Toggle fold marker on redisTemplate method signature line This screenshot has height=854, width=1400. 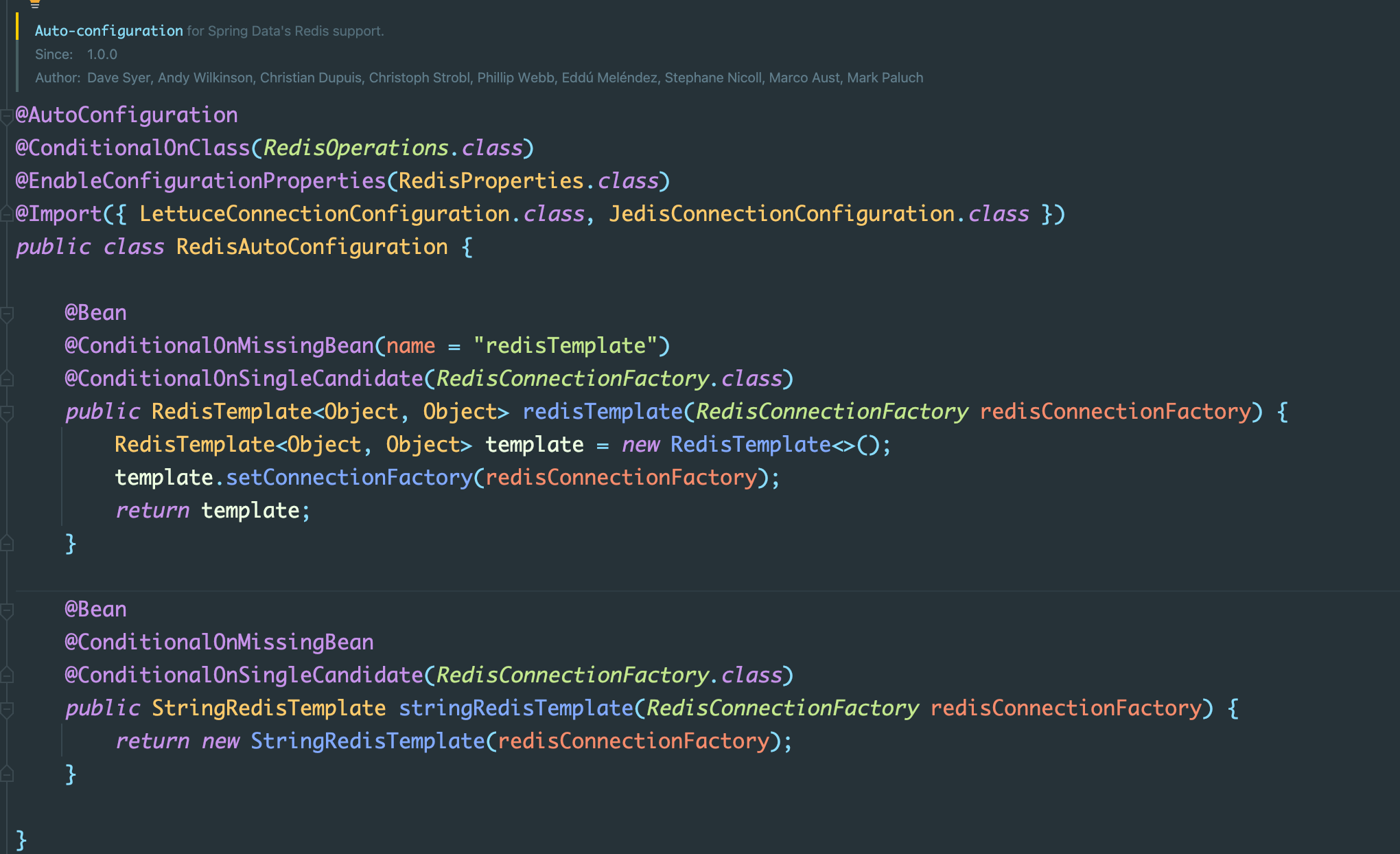tap(7, 413)
